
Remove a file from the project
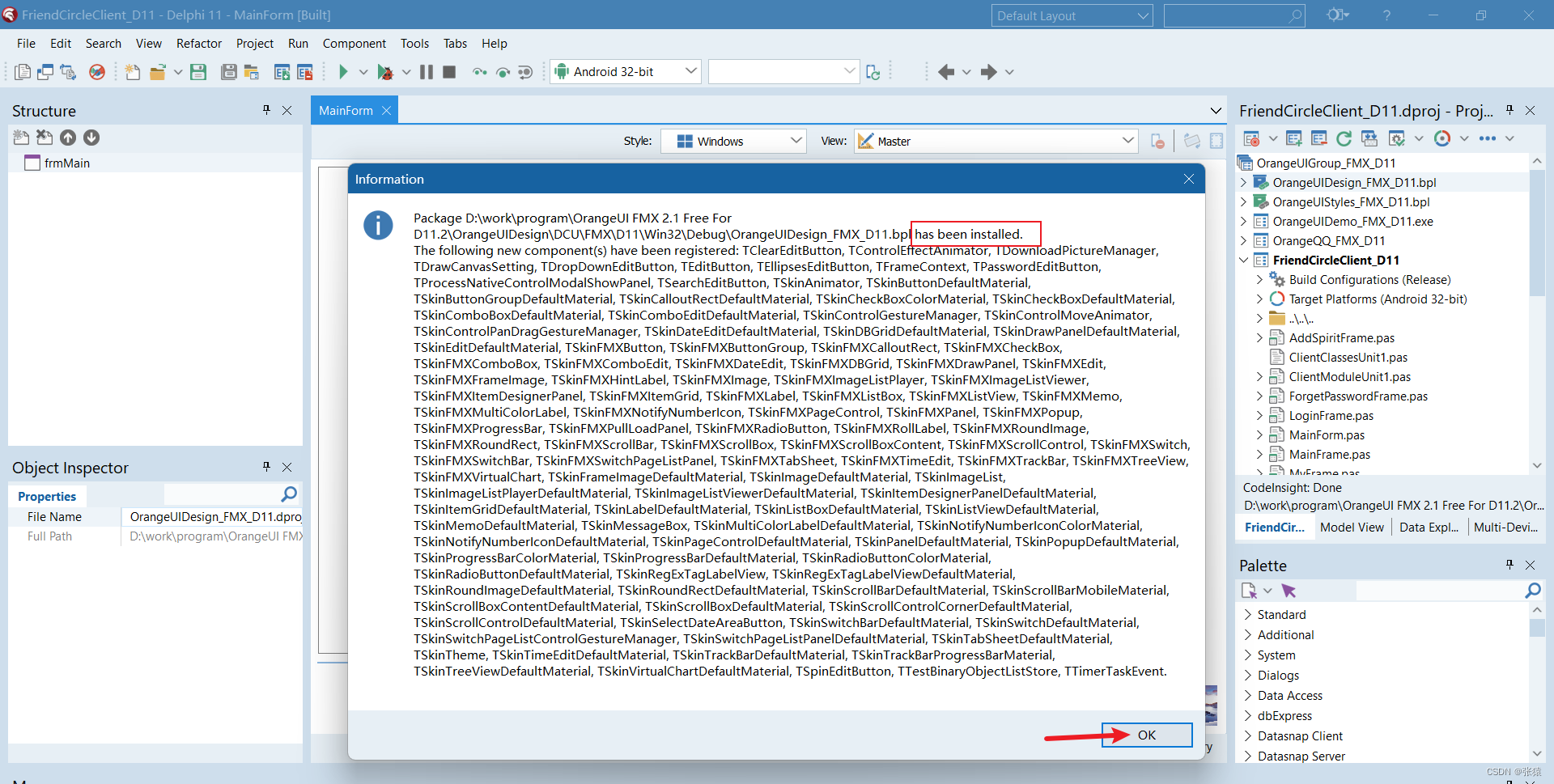point(1319,138)
